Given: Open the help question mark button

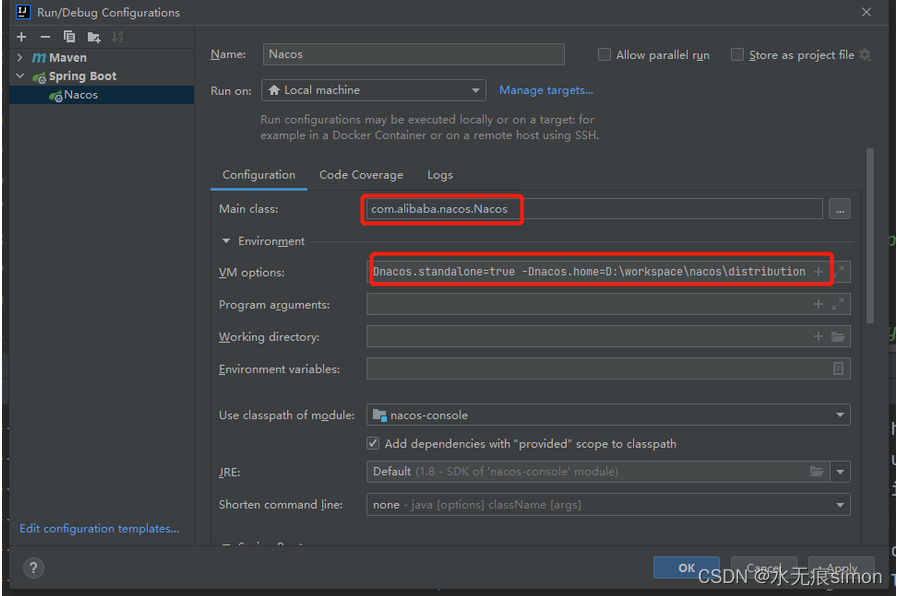Looking at the screenshot, I should (34, 568).
